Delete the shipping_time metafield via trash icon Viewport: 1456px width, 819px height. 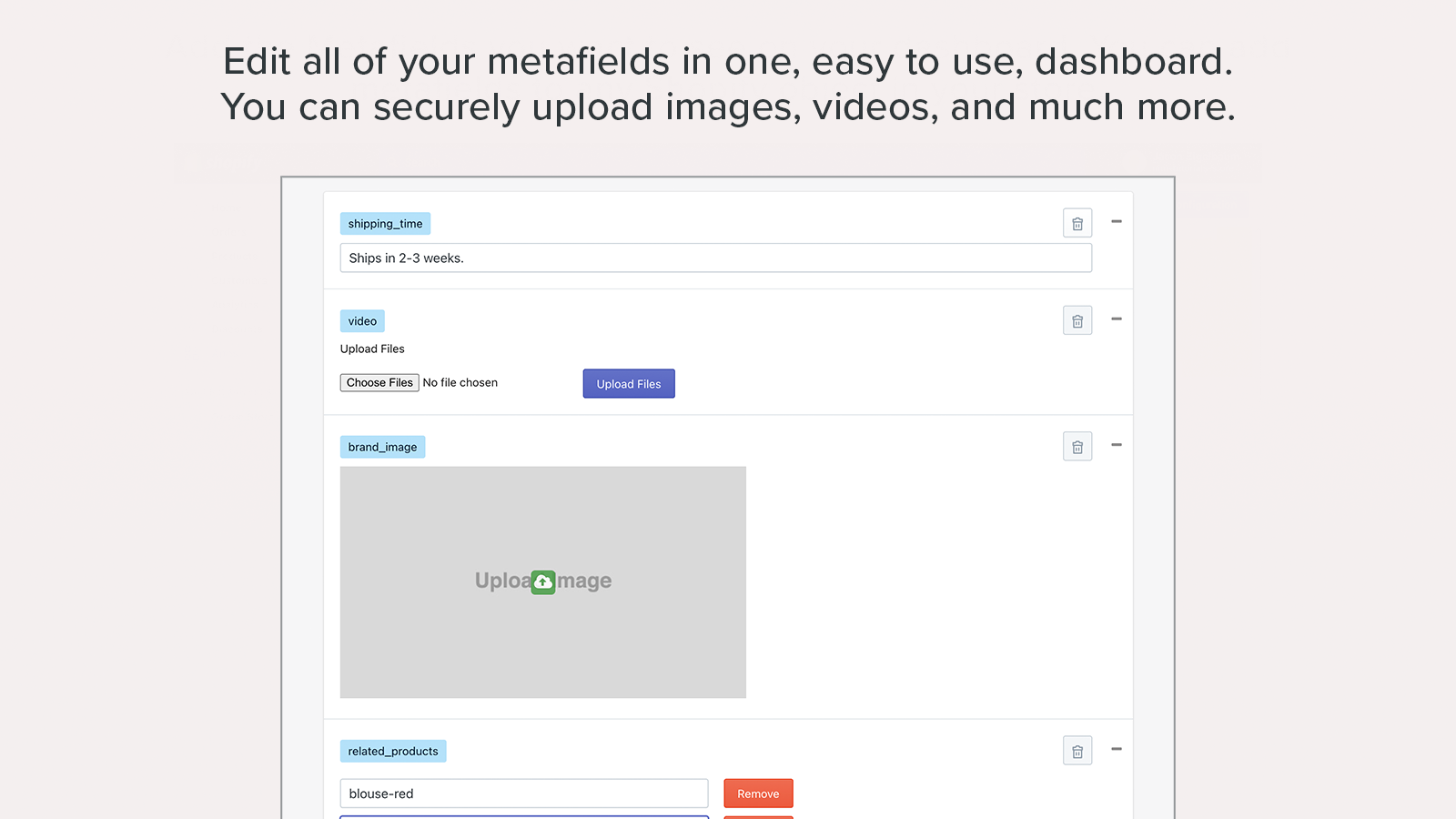(x=1077, y=223)
